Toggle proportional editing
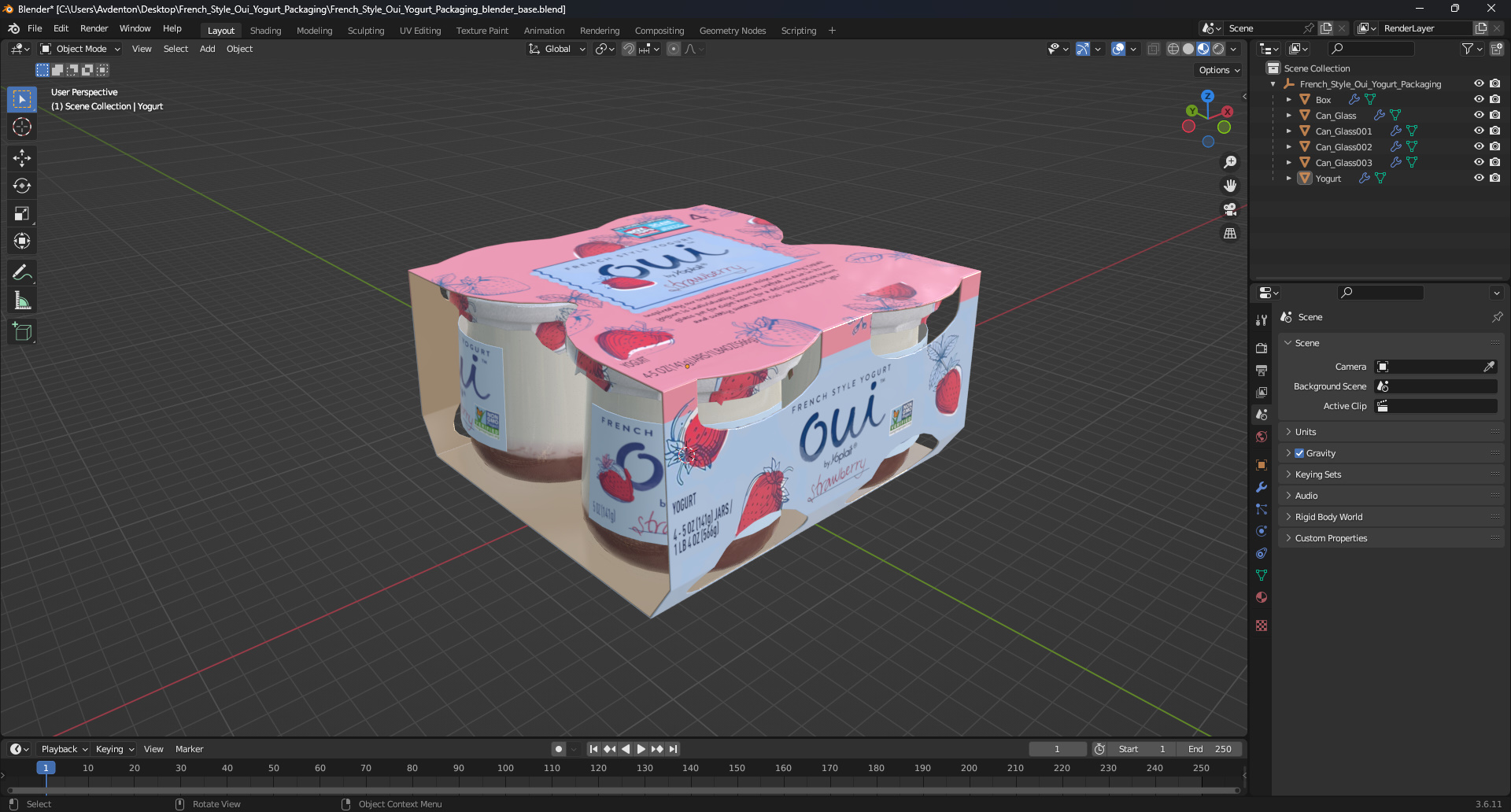Image resolution: width=1511 pixels, height=812 pixels. click(x=674, y=49)
